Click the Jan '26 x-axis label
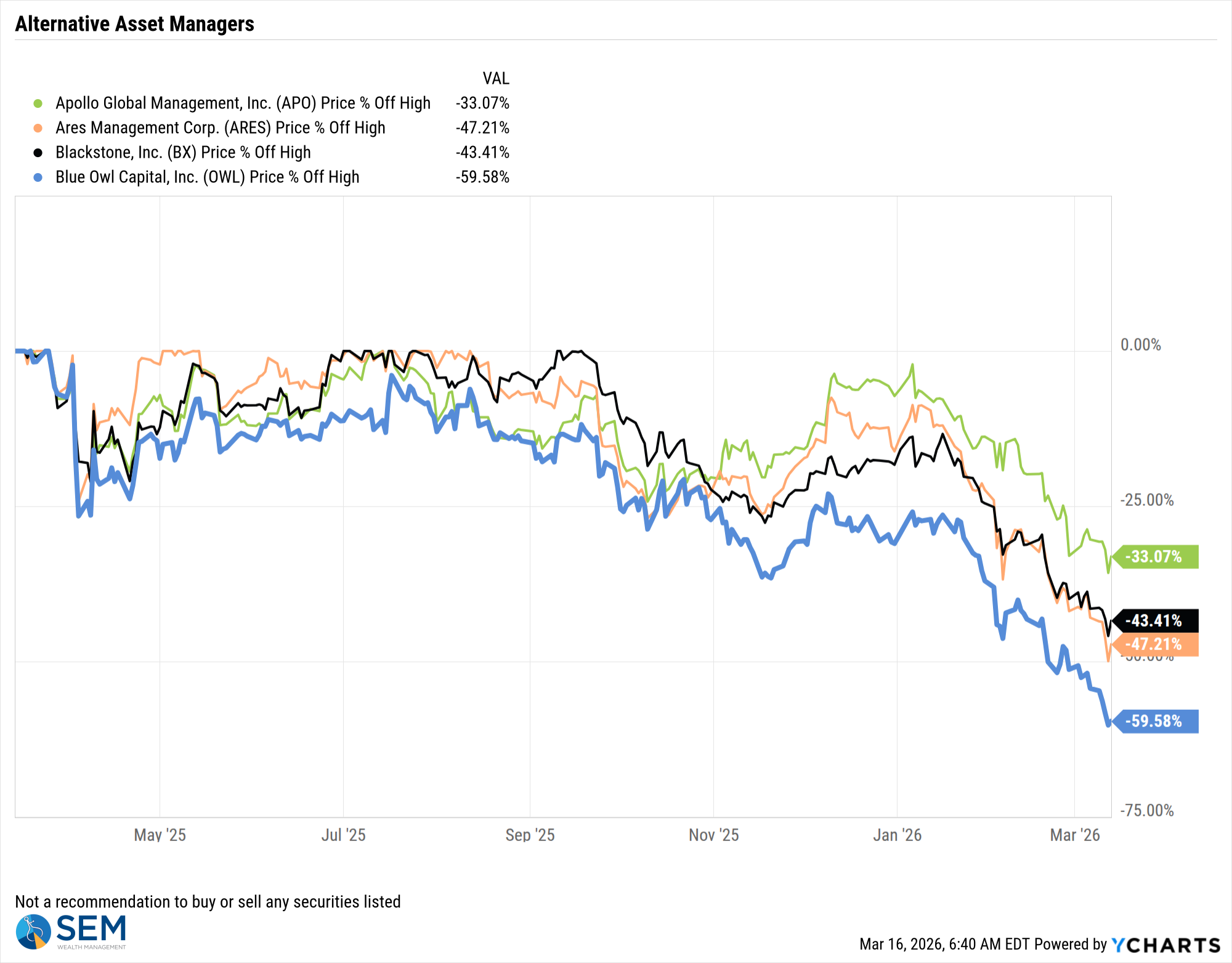This screenshot has width=1232, height=963. point(897,835)
